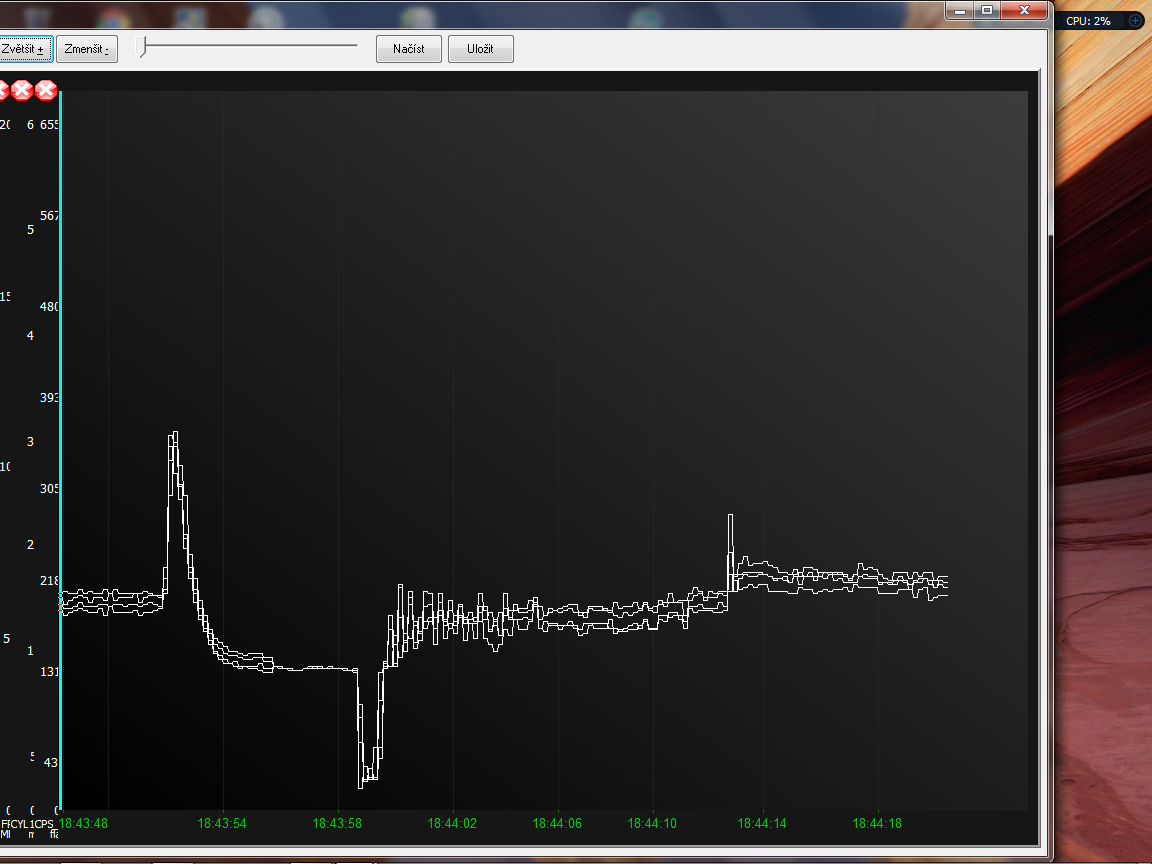Click the 18:44:02 time axis label
The image size is (1152, 864).
coord(452,823)
